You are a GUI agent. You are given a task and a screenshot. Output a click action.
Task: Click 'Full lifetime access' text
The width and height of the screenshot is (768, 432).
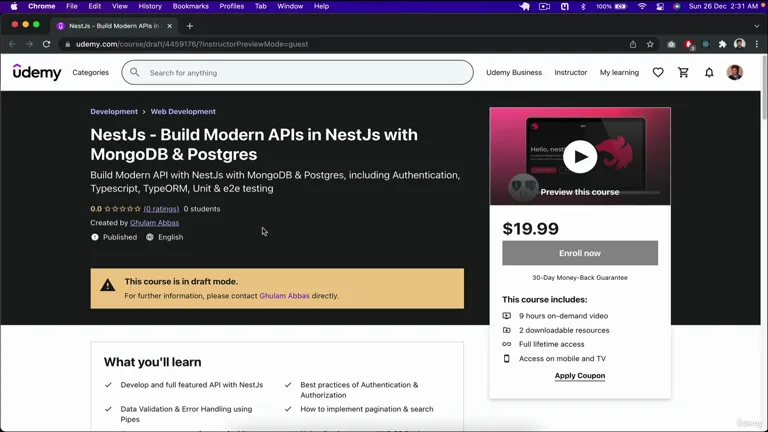point(552,344)
